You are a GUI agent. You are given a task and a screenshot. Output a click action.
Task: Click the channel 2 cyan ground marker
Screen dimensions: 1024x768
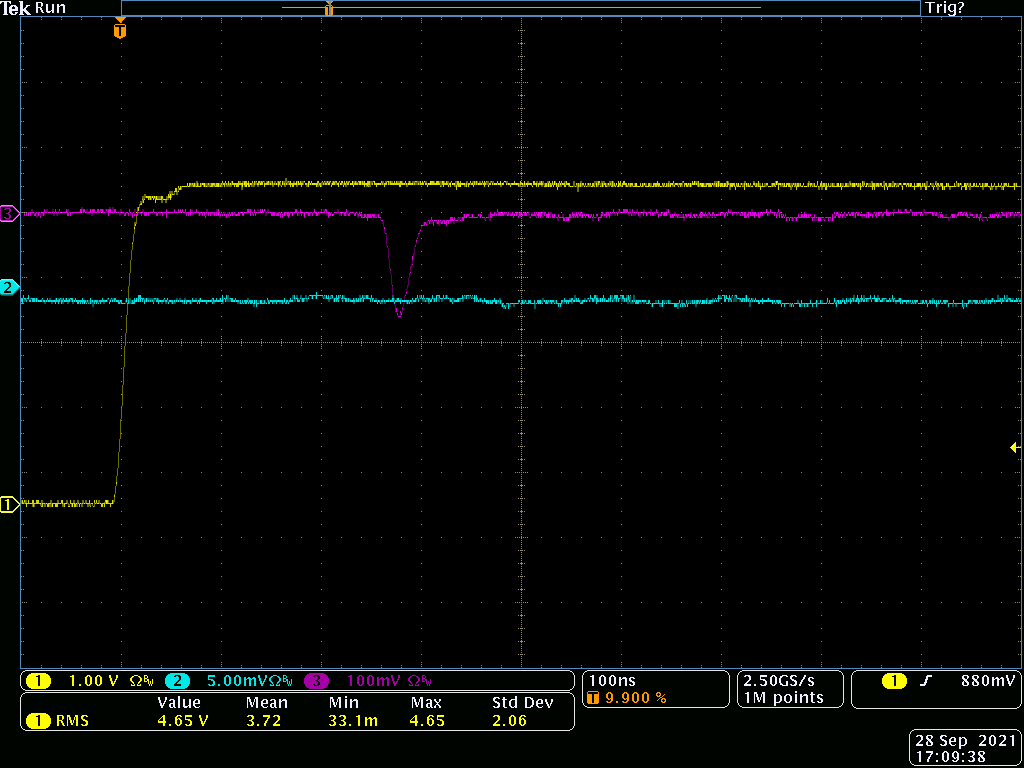9,288
